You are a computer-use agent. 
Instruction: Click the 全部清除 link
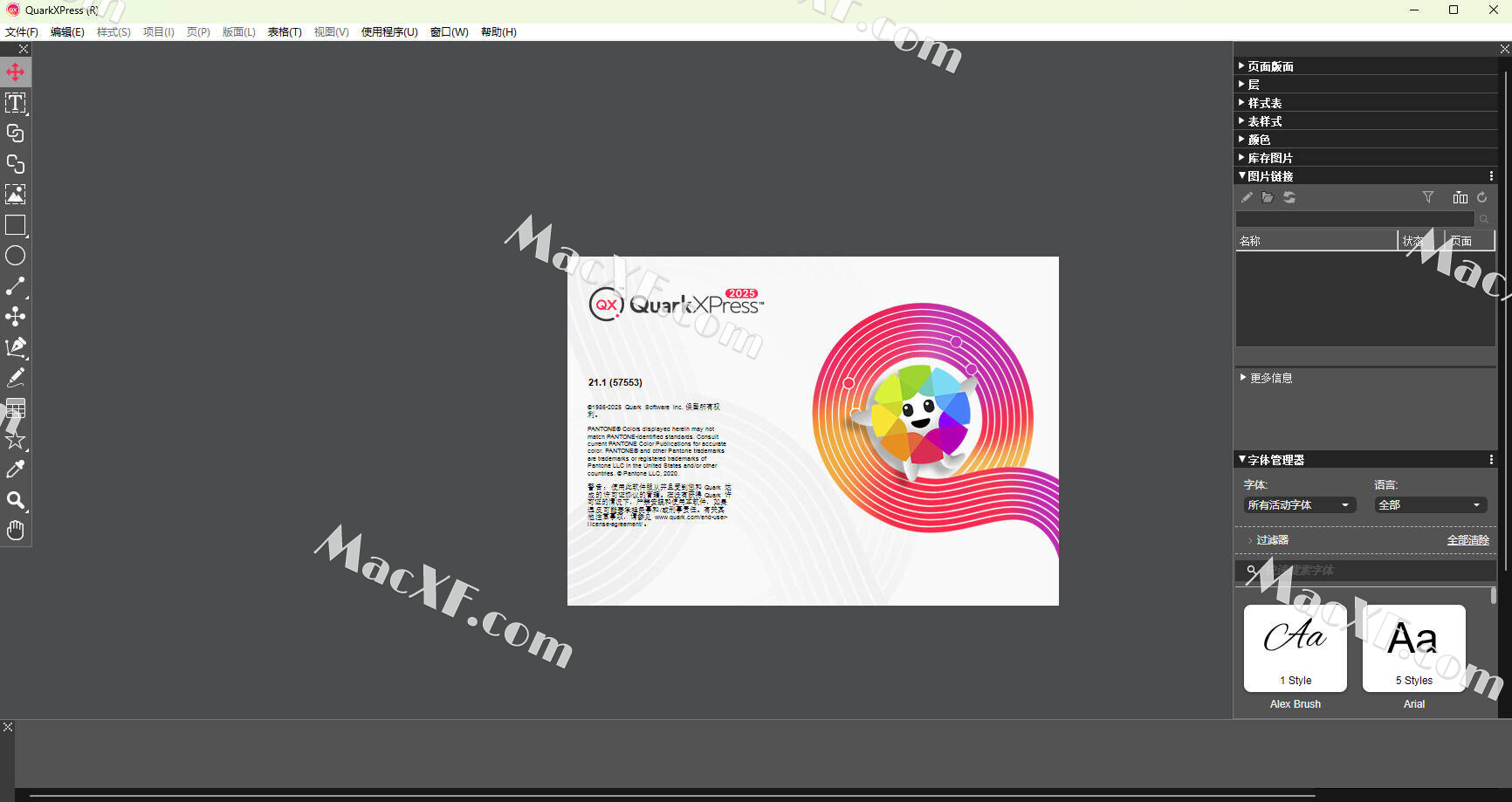click(x=1467, y=540)
